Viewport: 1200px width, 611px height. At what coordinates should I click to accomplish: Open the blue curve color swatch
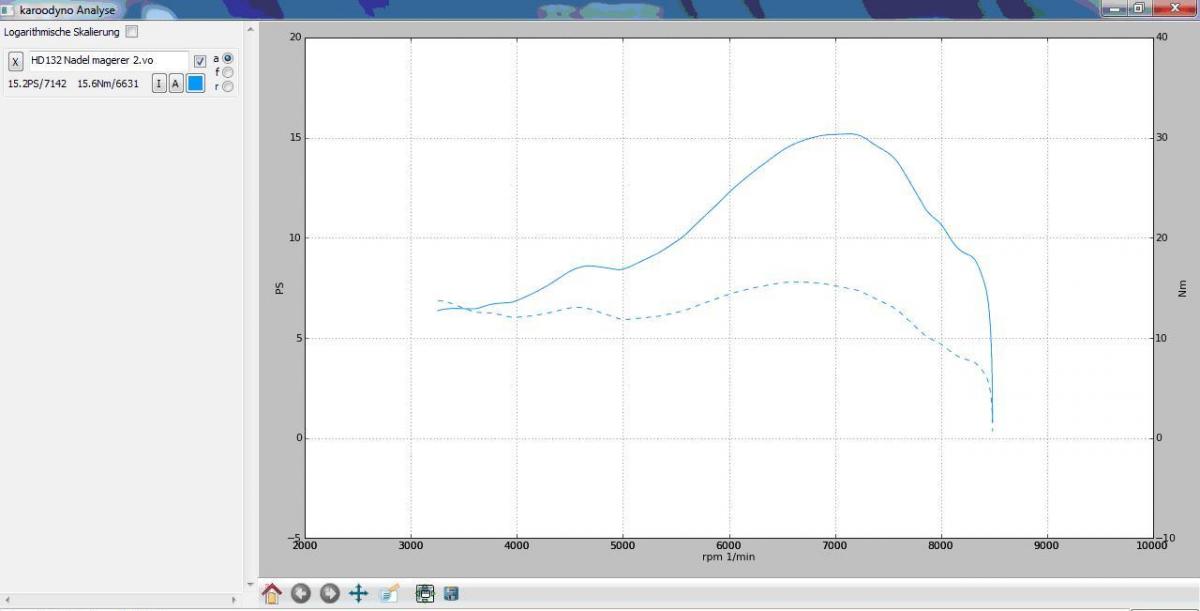[196, 84]
